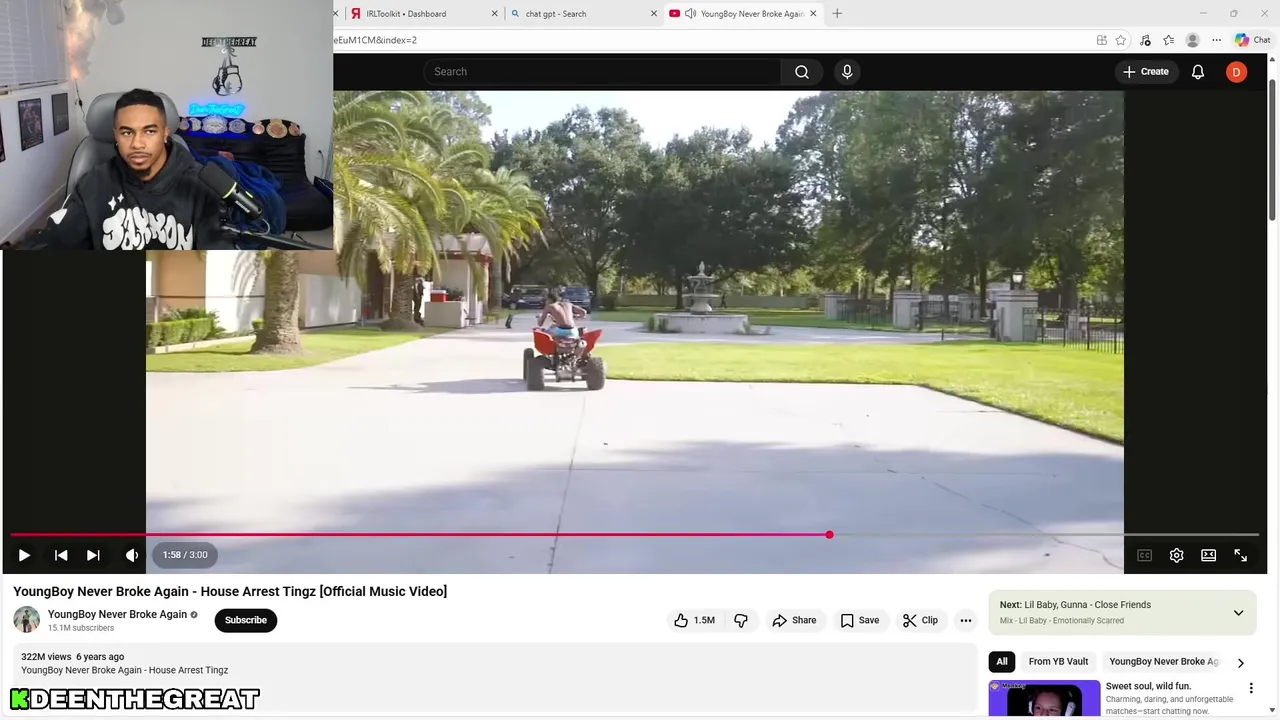
Task: Add page to favorites star
Action: 1121,40
